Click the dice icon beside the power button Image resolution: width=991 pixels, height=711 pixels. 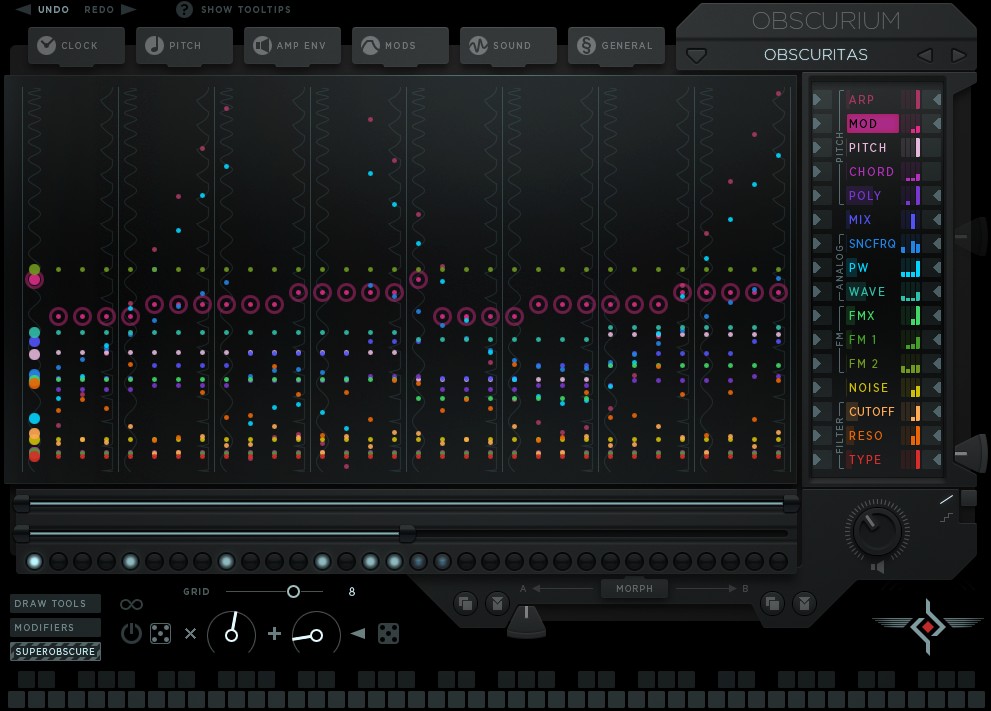[x=160, y=633]
